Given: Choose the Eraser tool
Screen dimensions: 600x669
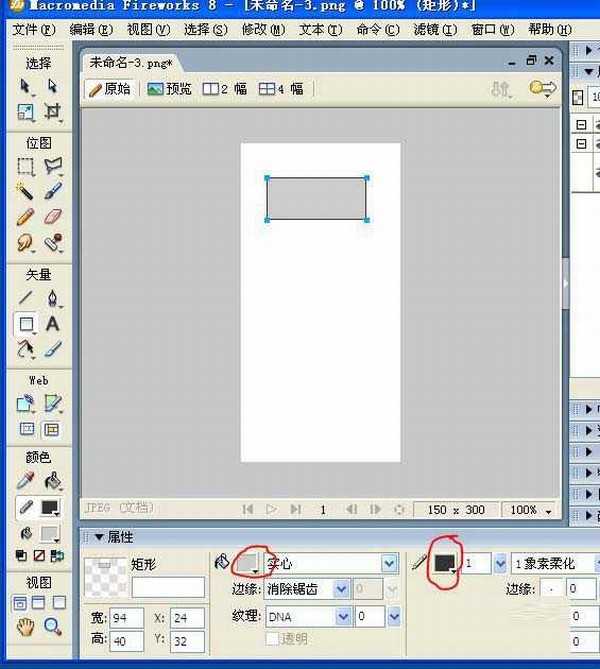Looking at the screenshot, I should (53, 216).
